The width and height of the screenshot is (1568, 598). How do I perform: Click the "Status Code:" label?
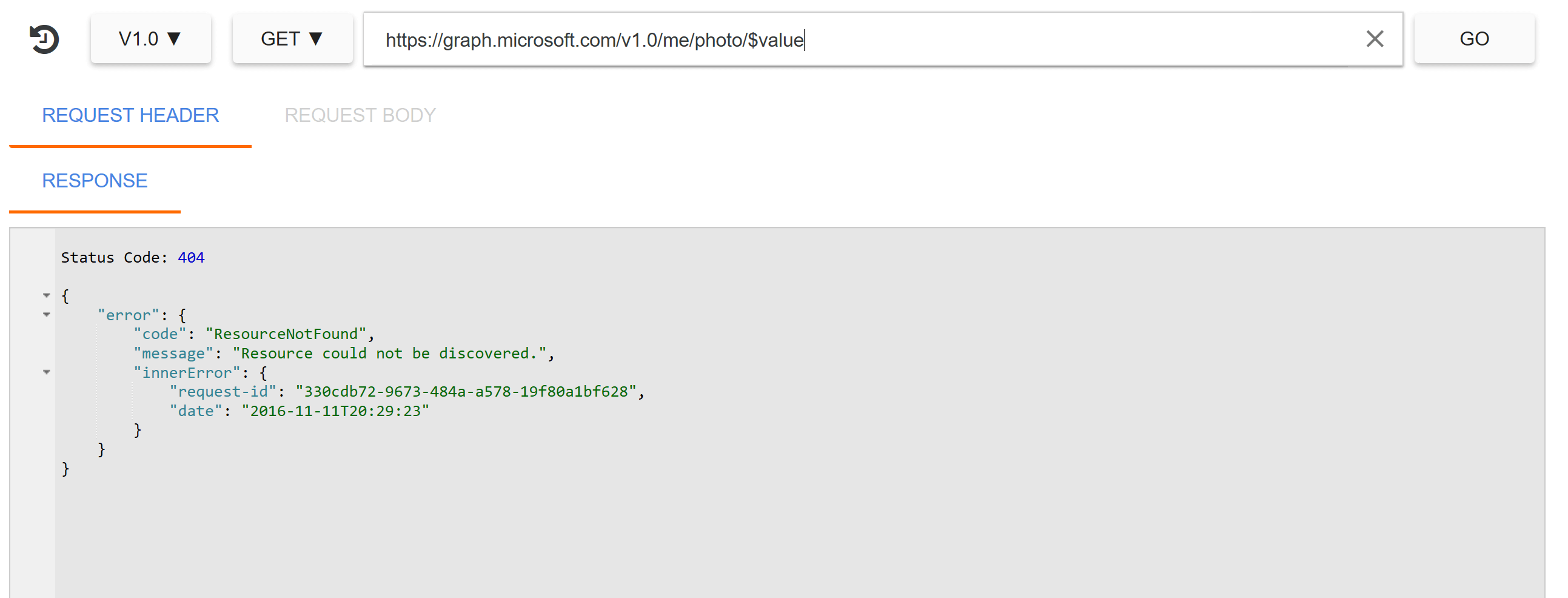point(115,258)
